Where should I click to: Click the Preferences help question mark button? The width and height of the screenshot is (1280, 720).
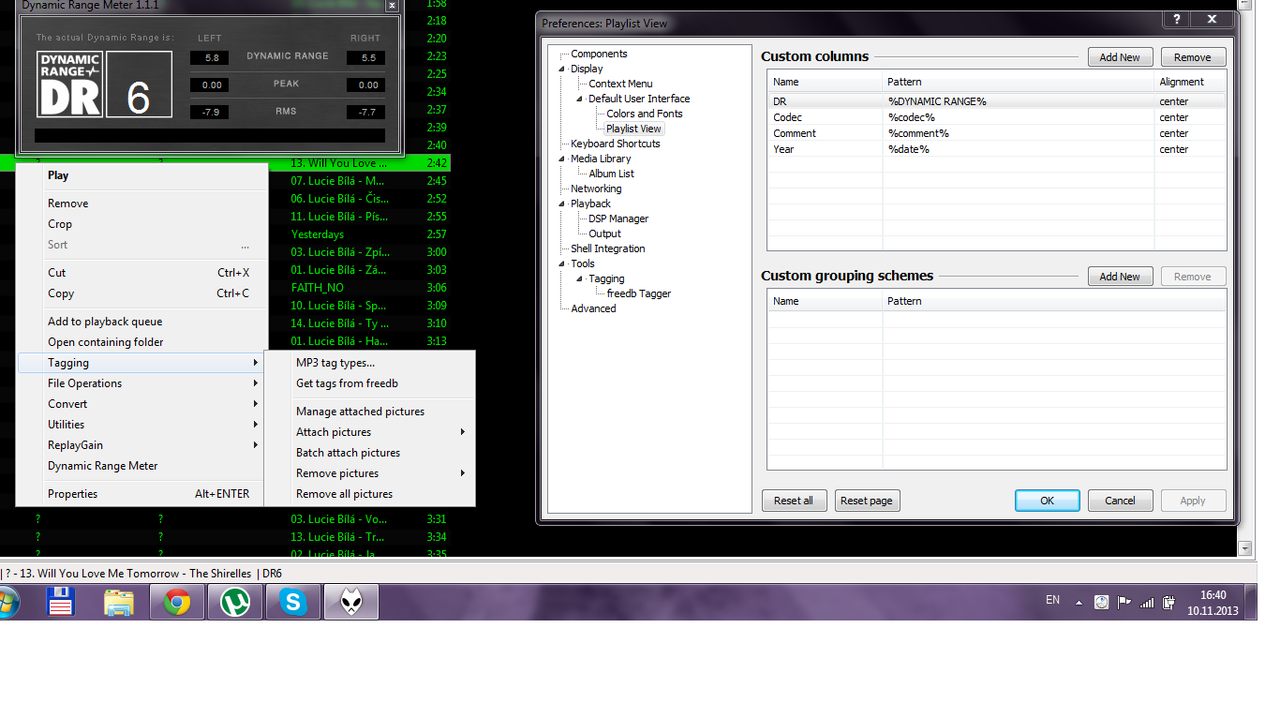click(x=1177, y=19)
